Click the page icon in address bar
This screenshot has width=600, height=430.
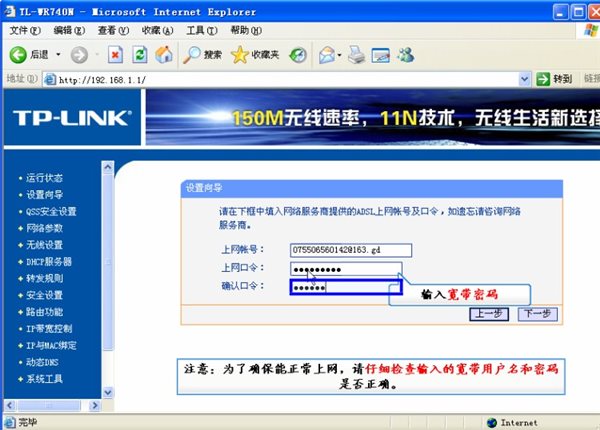(50, 80)
